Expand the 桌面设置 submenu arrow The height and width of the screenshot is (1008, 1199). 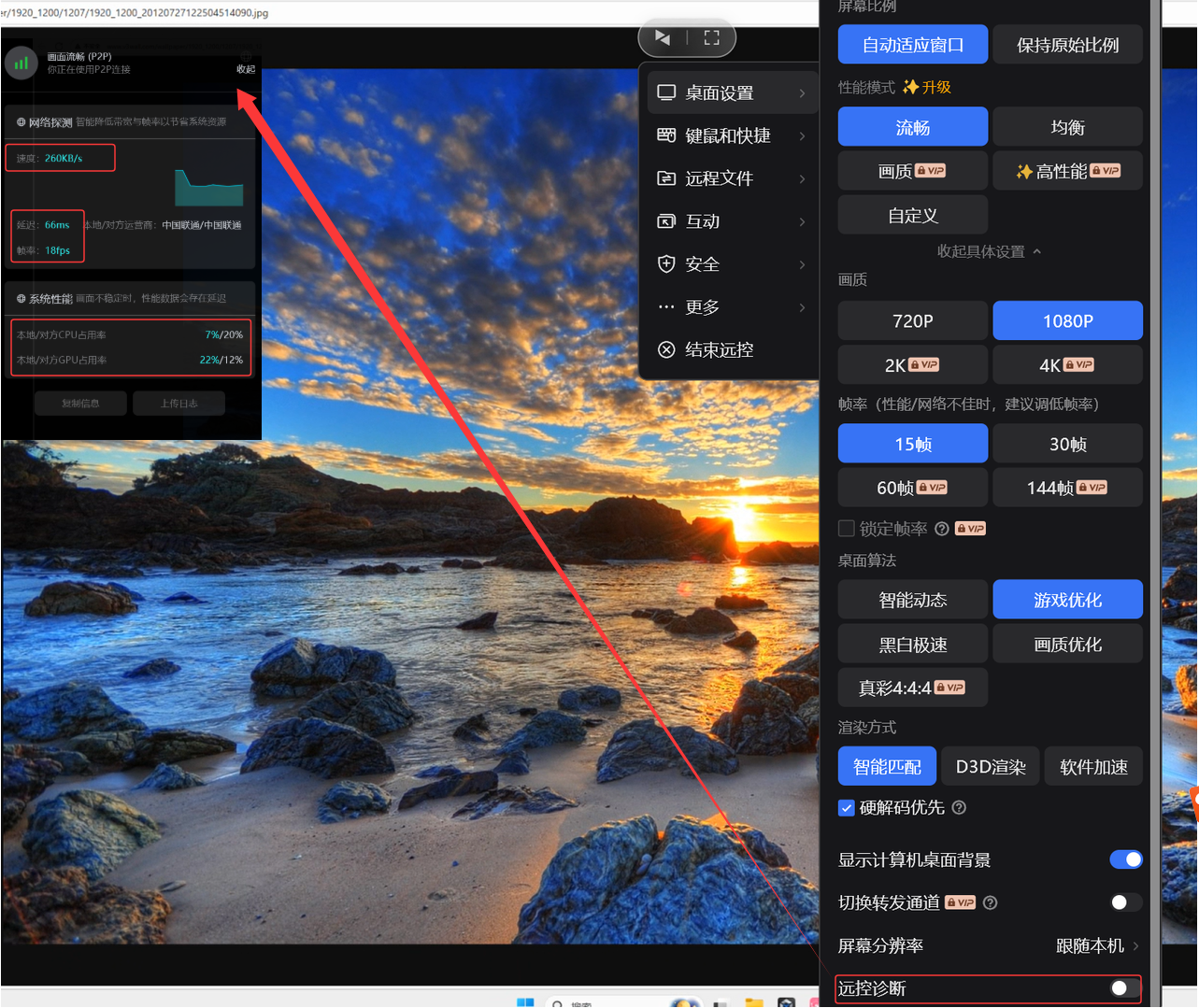click(802, 93)
